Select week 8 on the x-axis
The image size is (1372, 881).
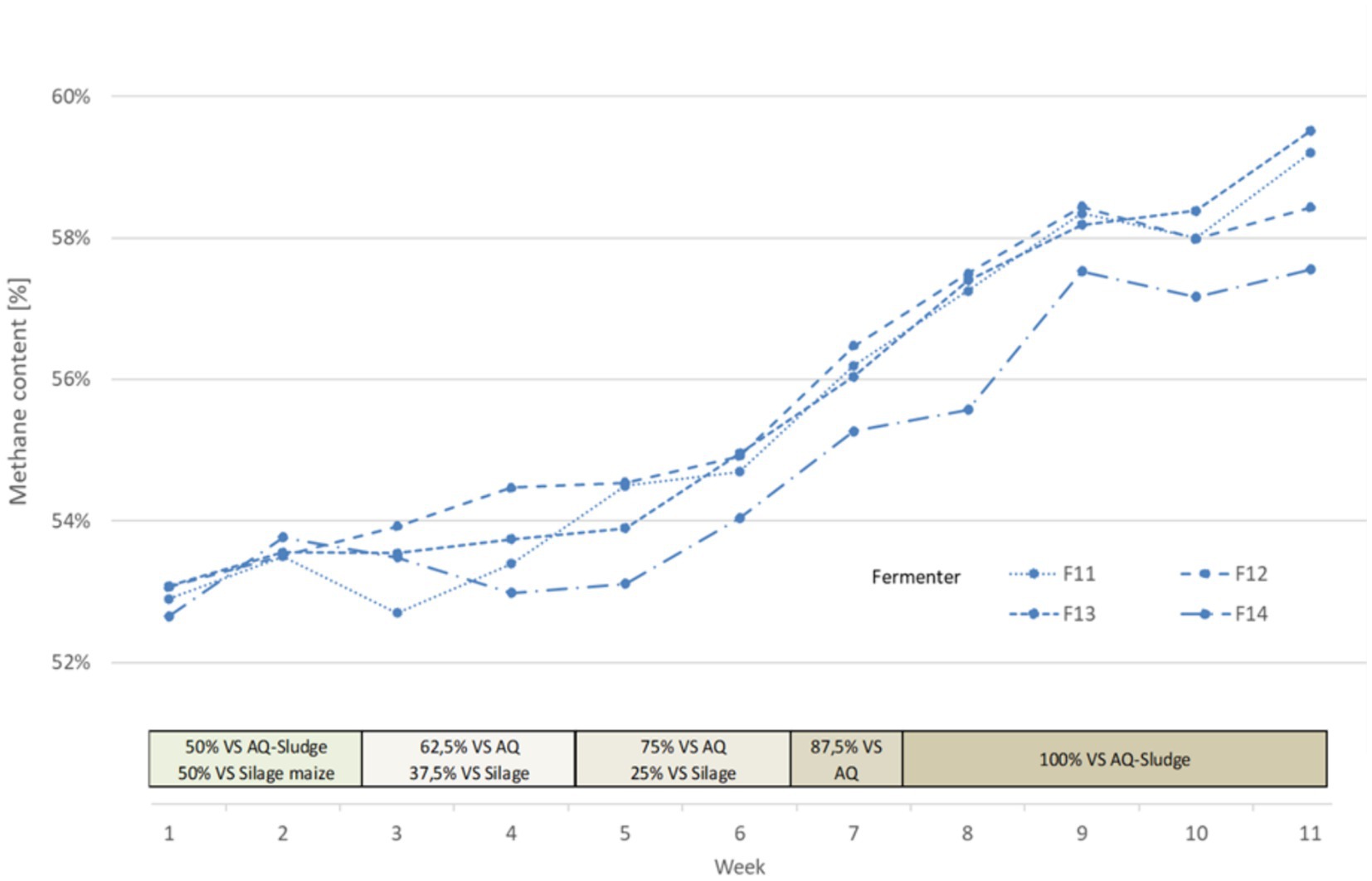point(967,833)
